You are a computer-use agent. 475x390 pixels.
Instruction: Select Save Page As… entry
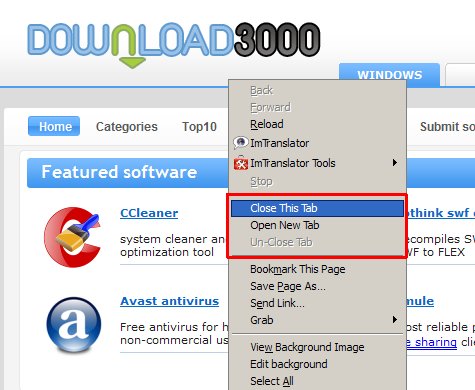pyautogui.click(x=318, y=286)
